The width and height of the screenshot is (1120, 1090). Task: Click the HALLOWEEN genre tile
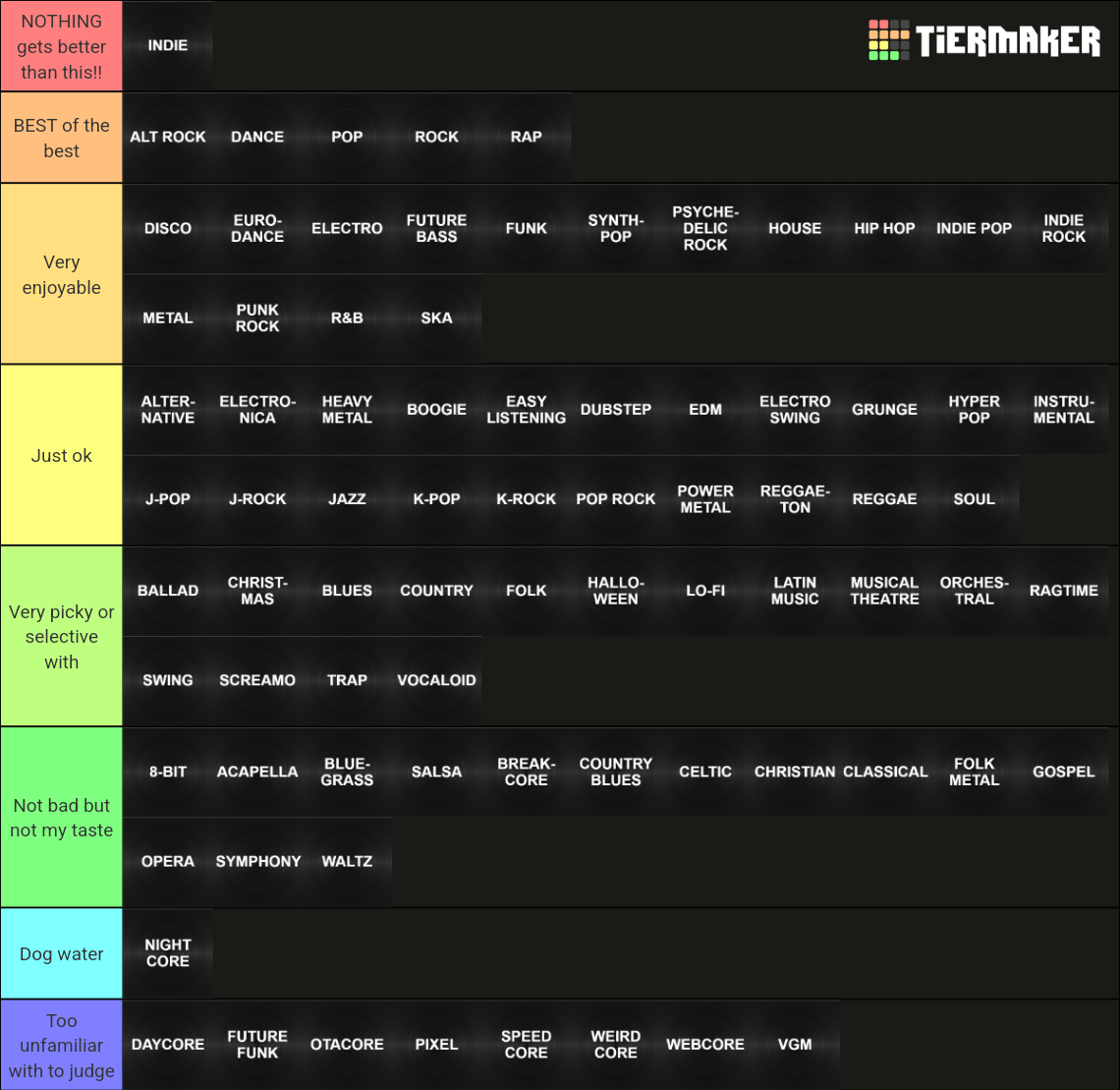[615, 591]
